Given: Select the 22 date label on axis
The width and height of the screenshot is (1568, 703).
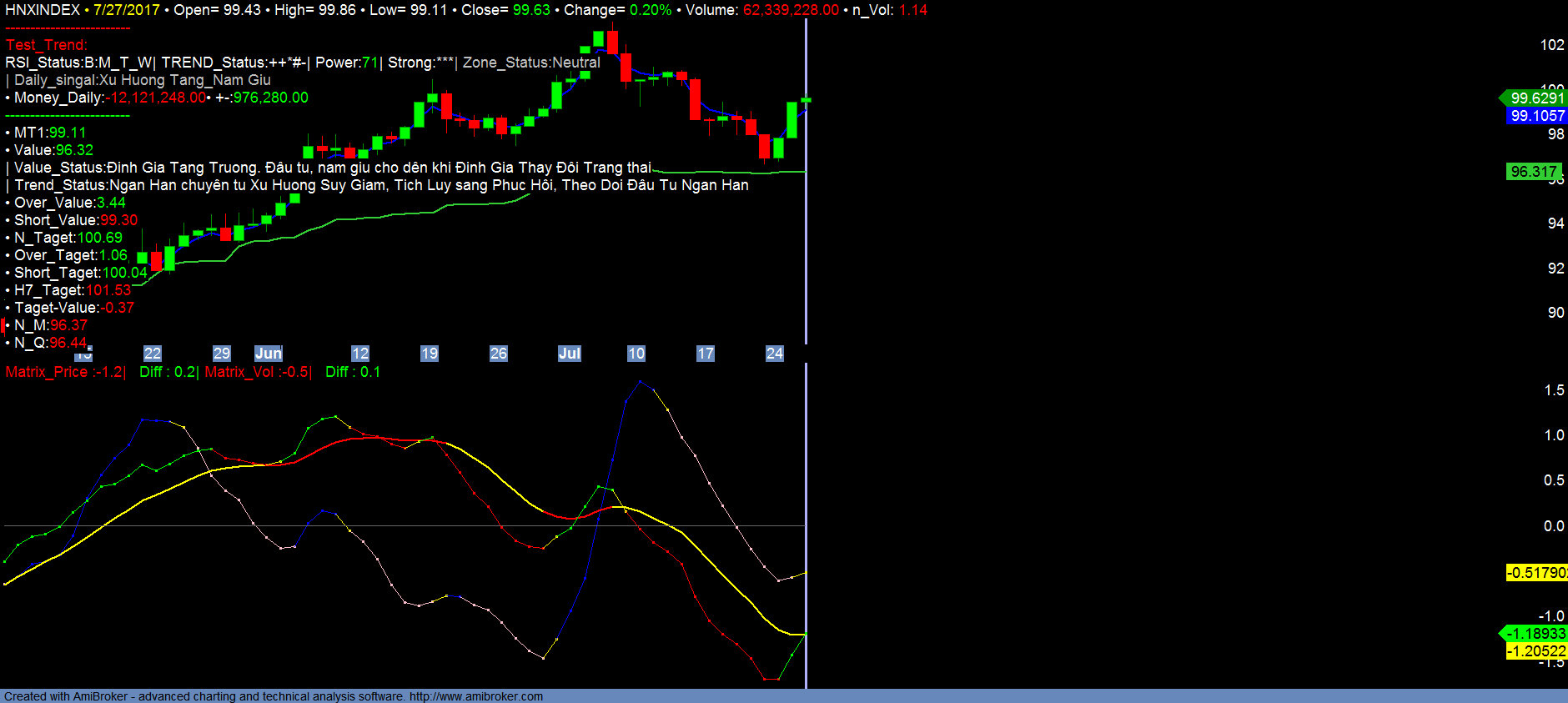Looking at the screenshot, I should coord(153,354).
